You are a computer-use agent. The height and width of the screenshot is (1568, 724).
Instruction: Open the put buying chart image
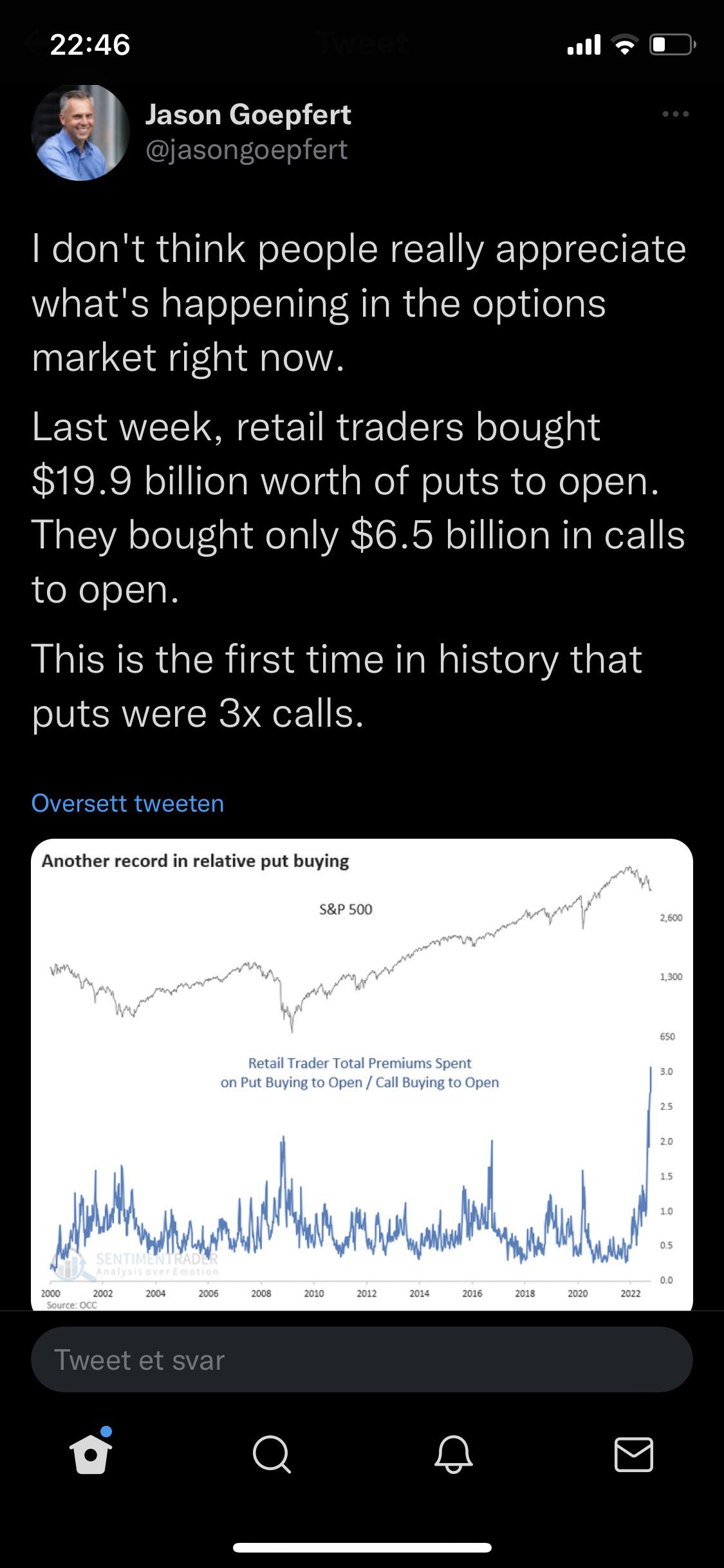(362, 1074)
